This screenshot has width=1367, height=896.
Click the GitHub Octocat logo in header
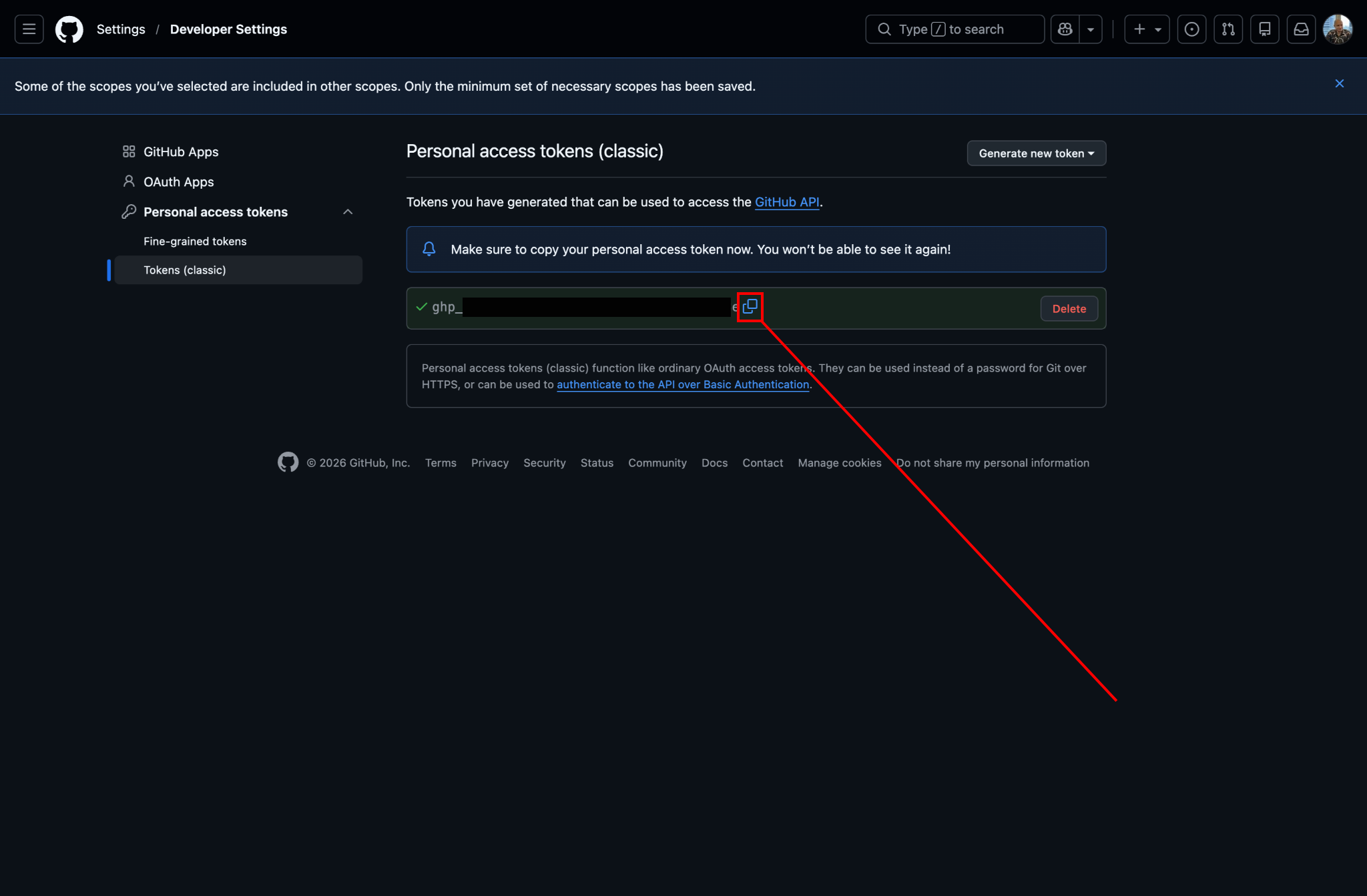click(x=69, y=29)
